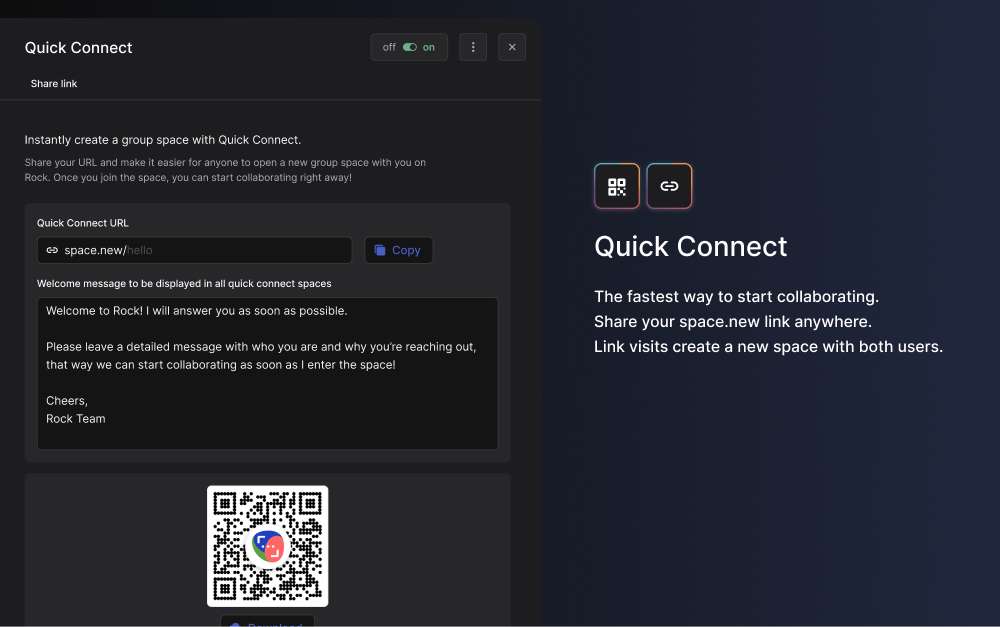Click the chain link feature icon tile
This screenshot has height=627, width=1000.
[669, 186]
